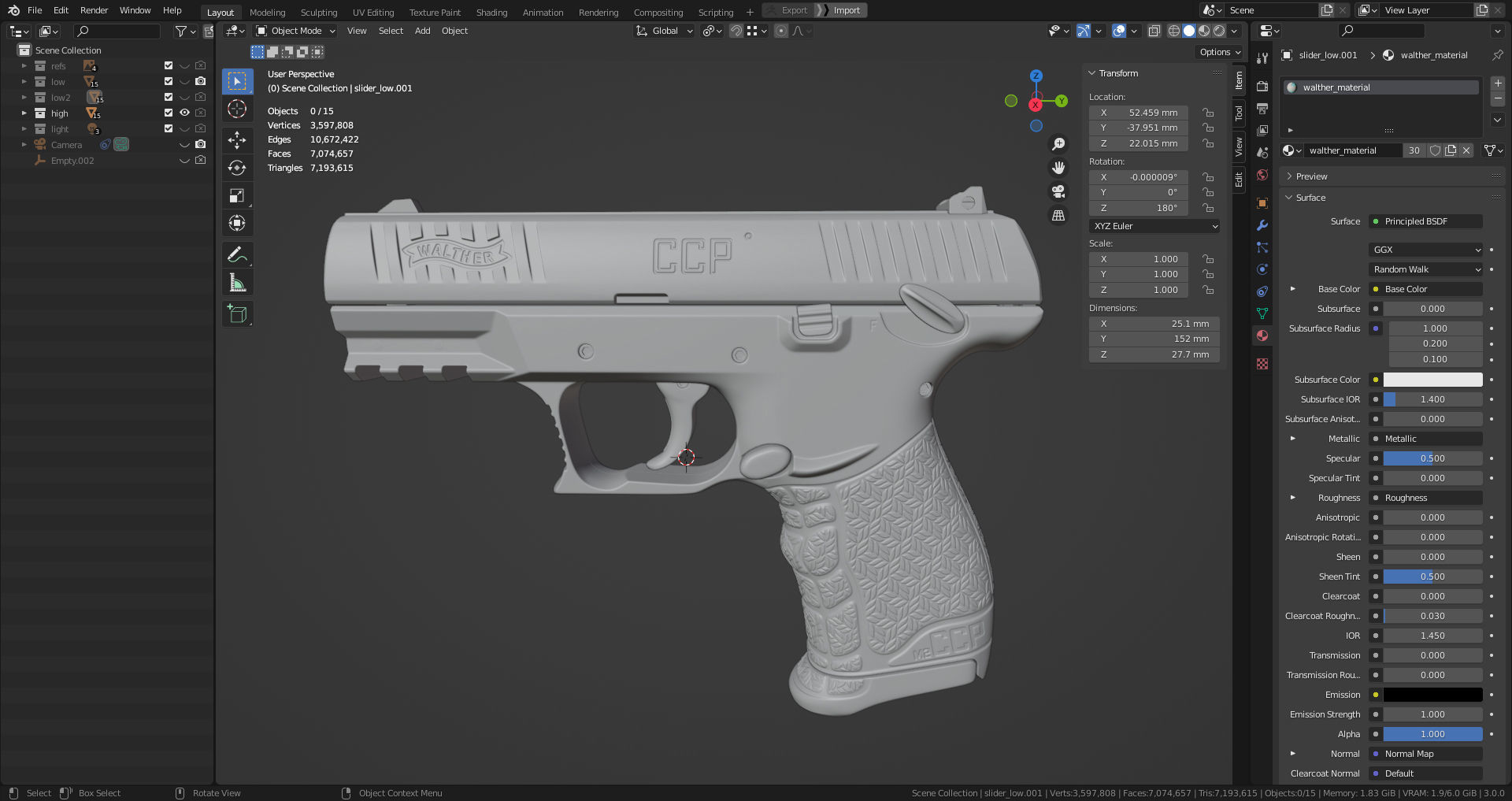This screenshot has height=801, width=1512.
Task: Switch to orthographic/perspective view icon
Action: [1058, 215]
